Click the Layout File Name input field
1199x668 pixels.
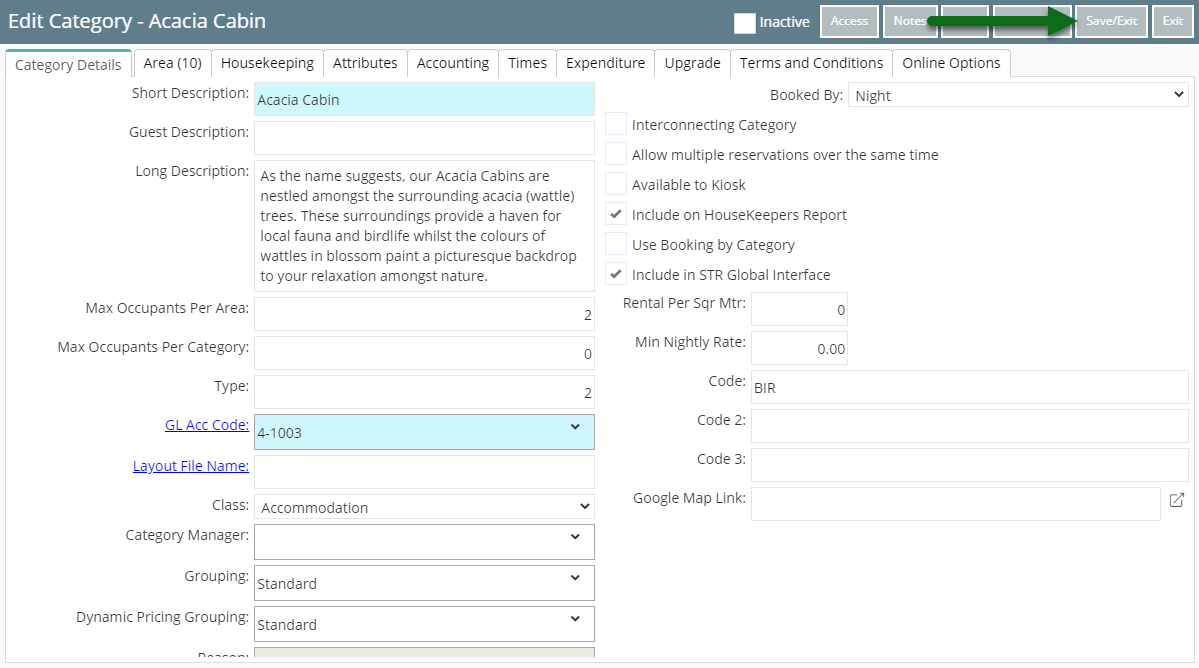[x=424, y=472]
